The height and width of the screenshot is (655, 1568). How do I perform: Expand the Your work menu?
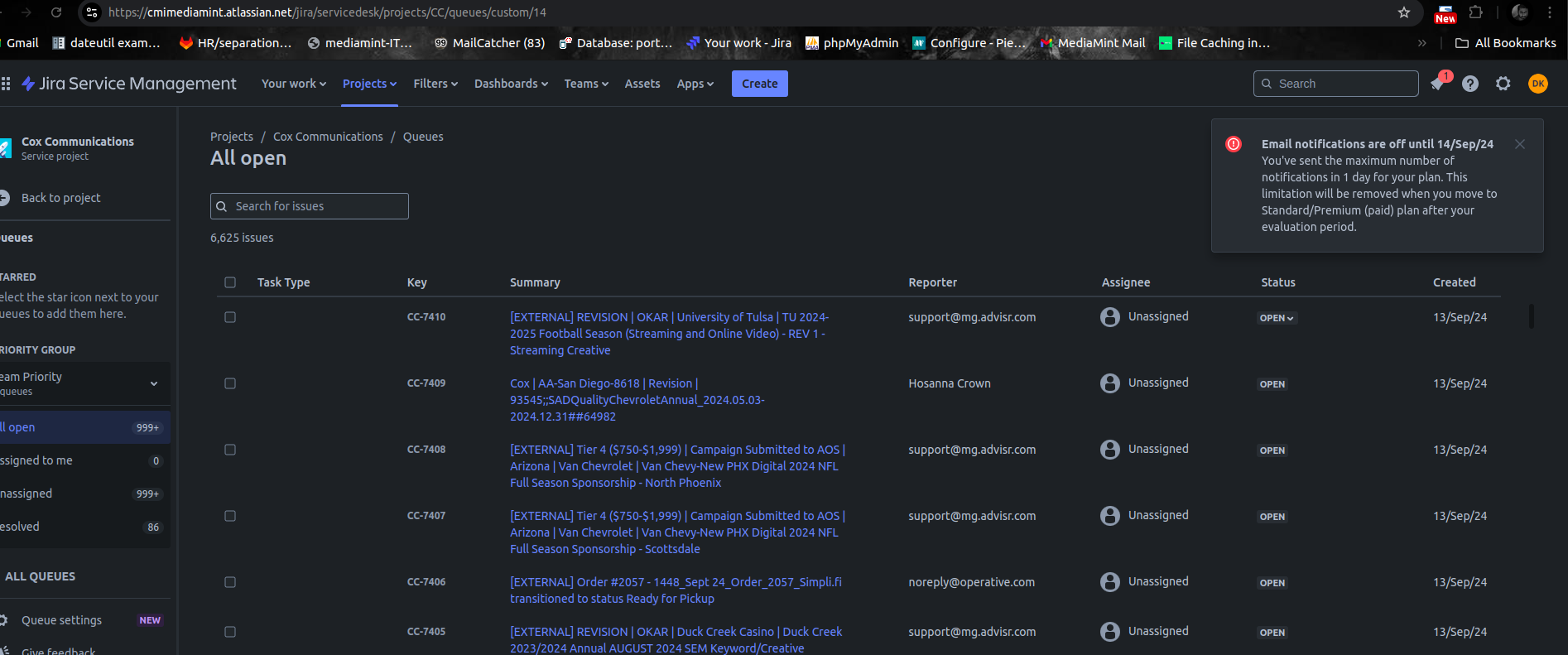coord(294,84)
